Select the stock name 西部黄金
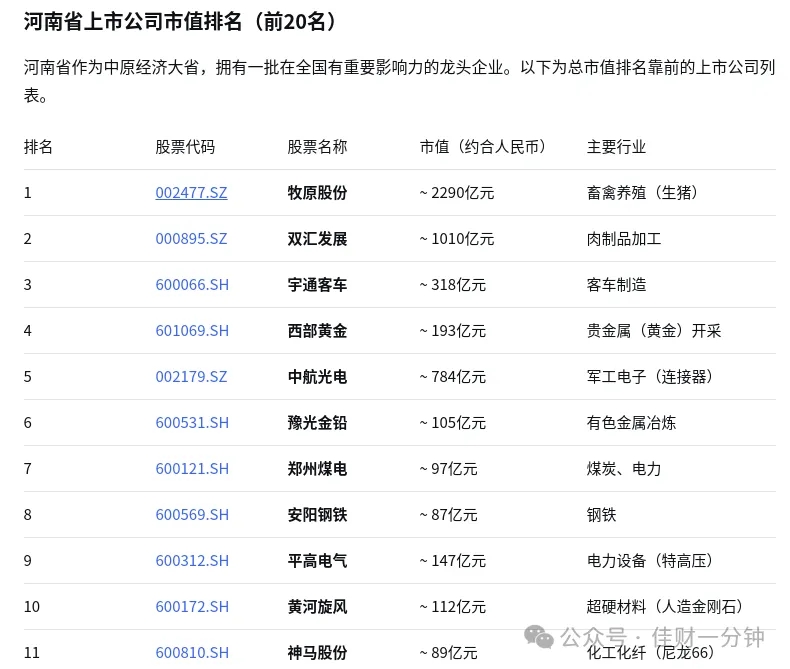Viewport: 790px width, 669px height. [x=317, y=330]
